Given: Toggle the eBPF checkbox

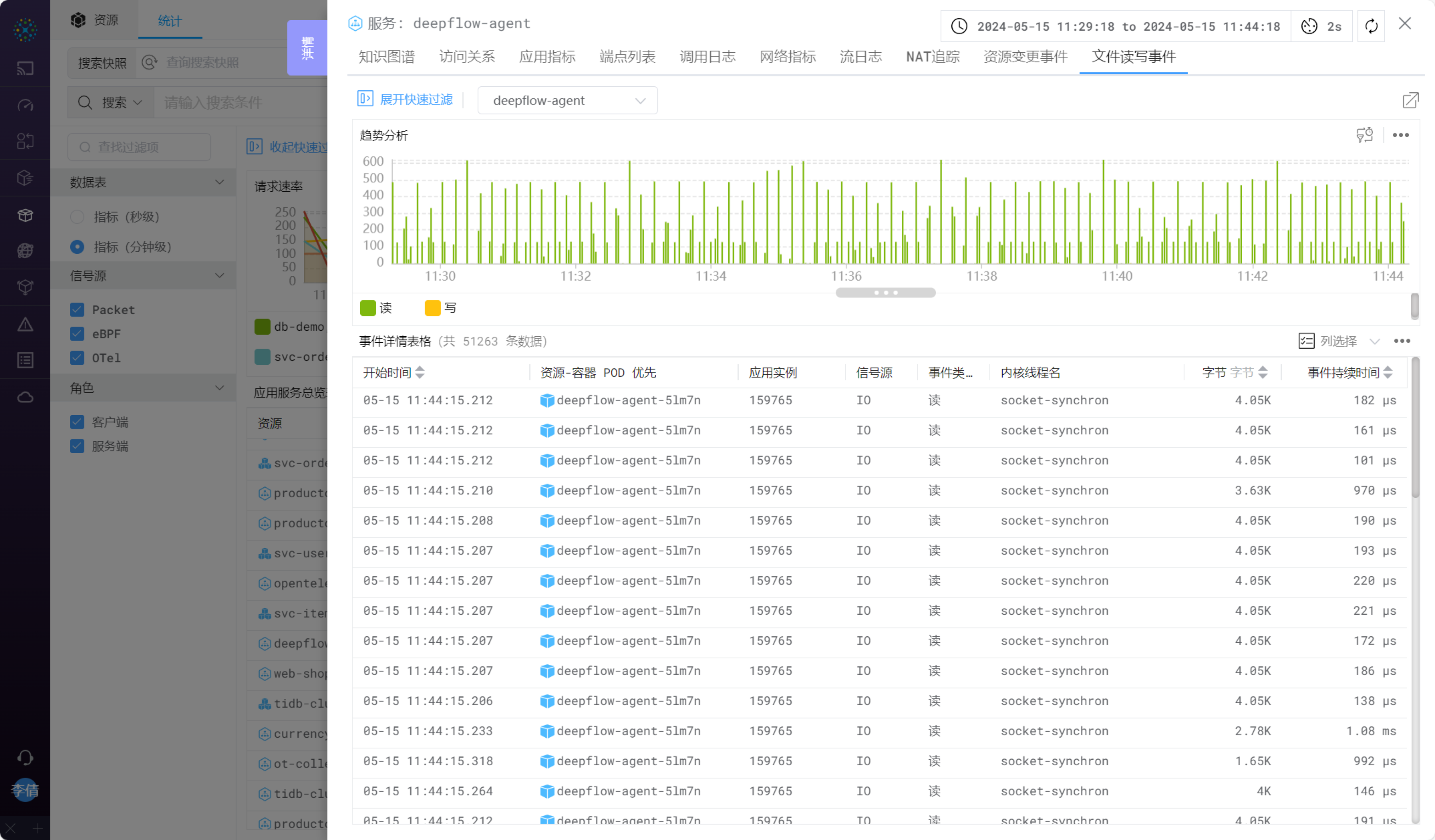Looking at the screenshot, I should (77, 334).
